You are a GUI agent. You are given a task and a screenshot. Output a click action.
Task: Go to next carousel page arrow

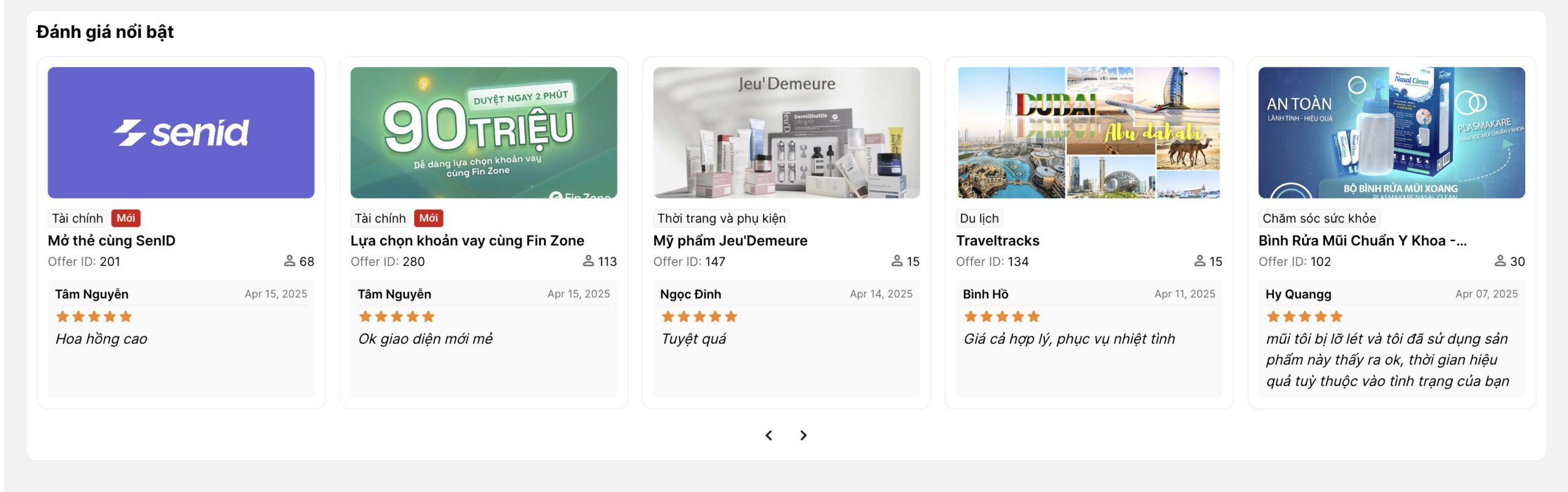click(803, 435)
